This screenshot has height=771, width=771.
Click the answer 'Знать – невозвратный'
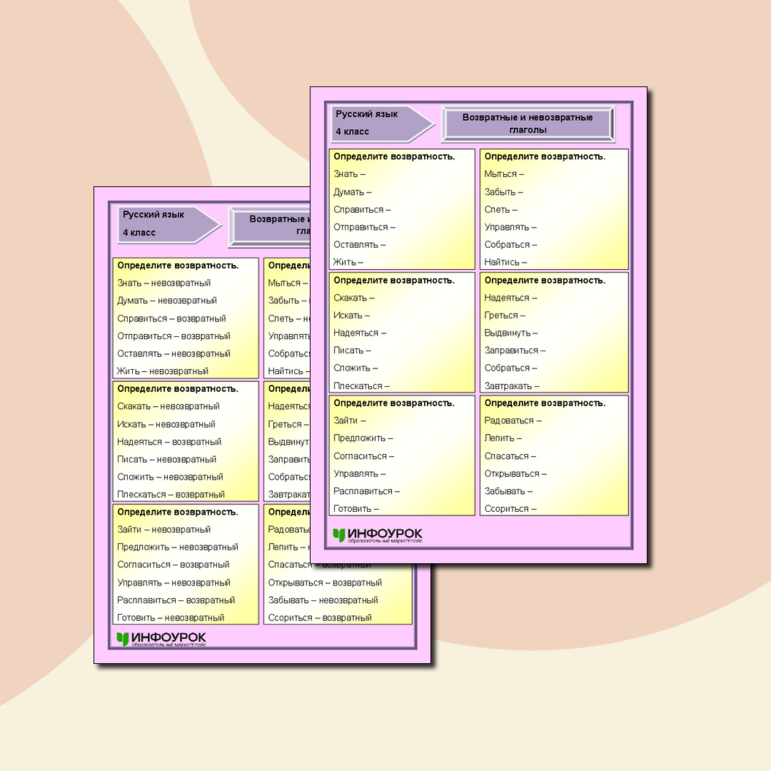tap(164, 283)
